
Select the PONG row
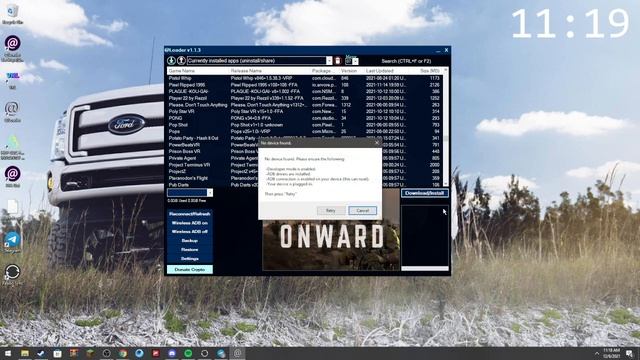pos(305,118)
